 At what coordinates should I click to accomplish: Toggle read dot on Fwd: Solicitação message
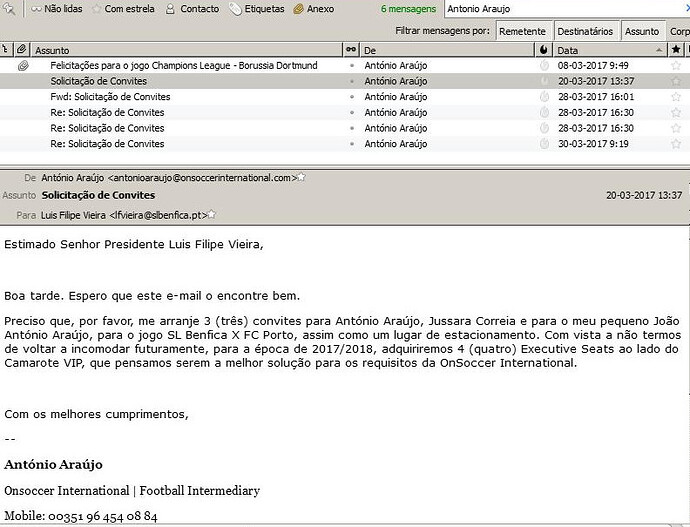pyautogui.click(x=352, y=97)
